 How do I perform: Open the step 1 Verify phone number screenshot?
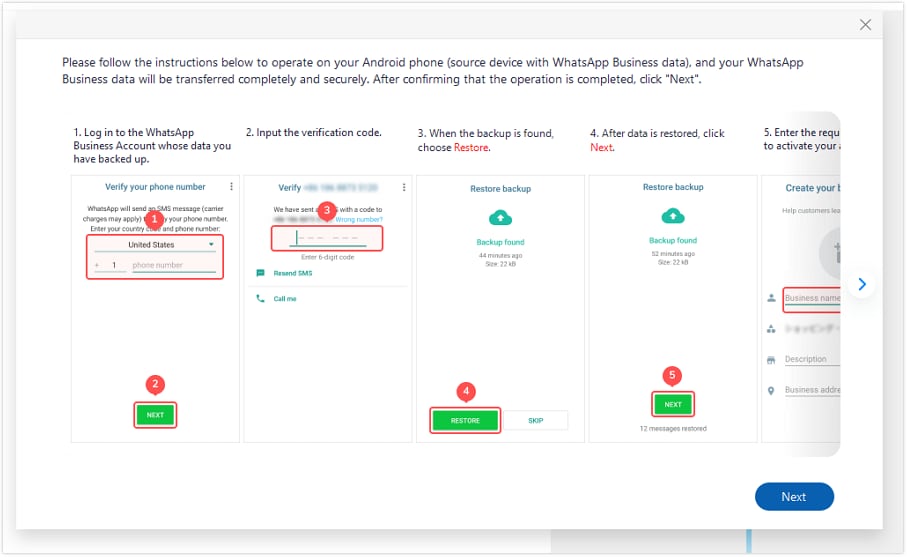coord(155,309)
